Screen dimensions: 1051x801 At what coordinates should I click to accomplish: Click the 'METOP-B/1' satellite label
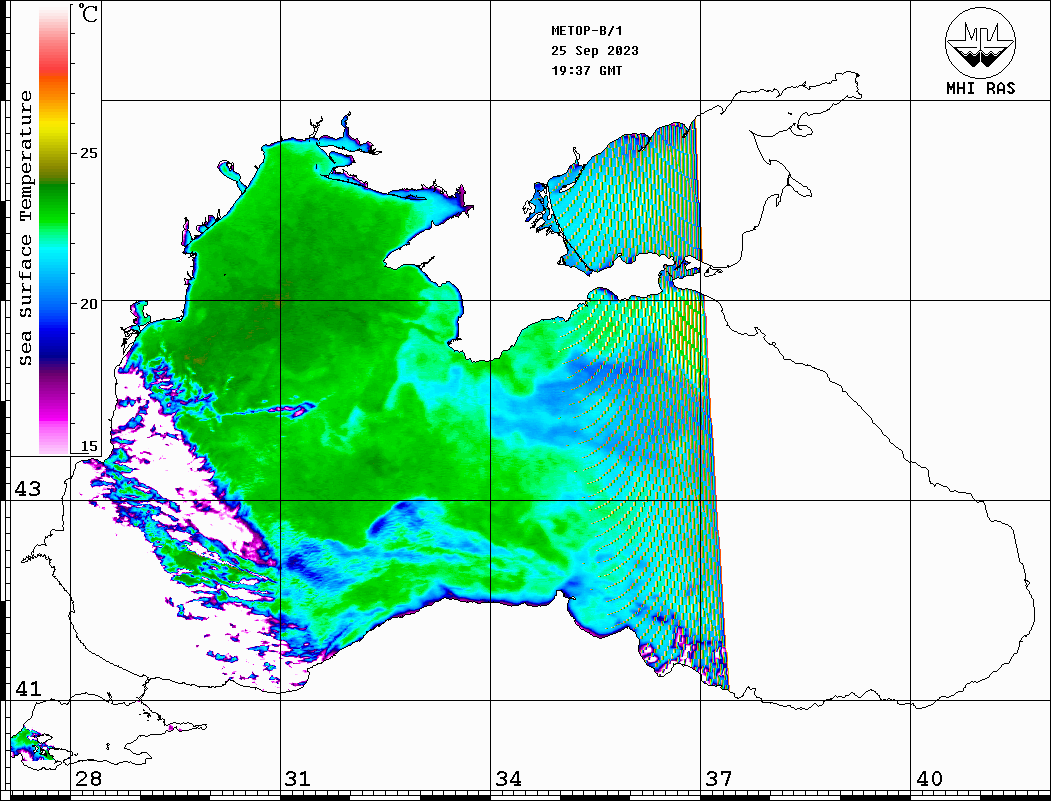click(587, 31)
